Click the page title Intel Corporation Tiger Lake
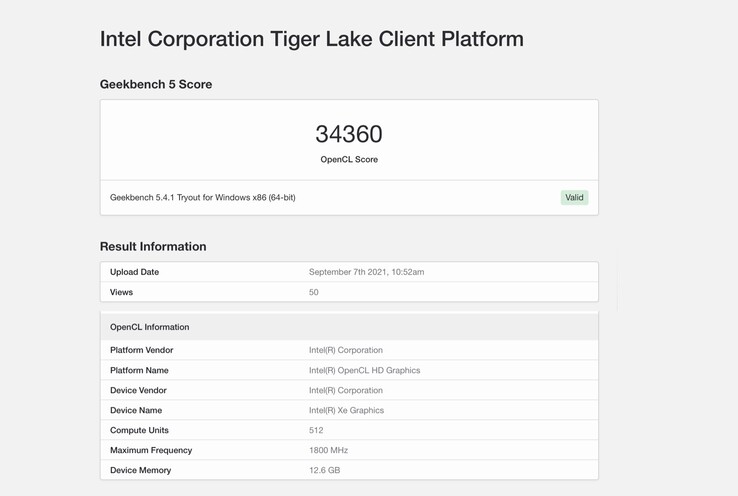Screen dimensions: 738x496 [x=311, y=40]
